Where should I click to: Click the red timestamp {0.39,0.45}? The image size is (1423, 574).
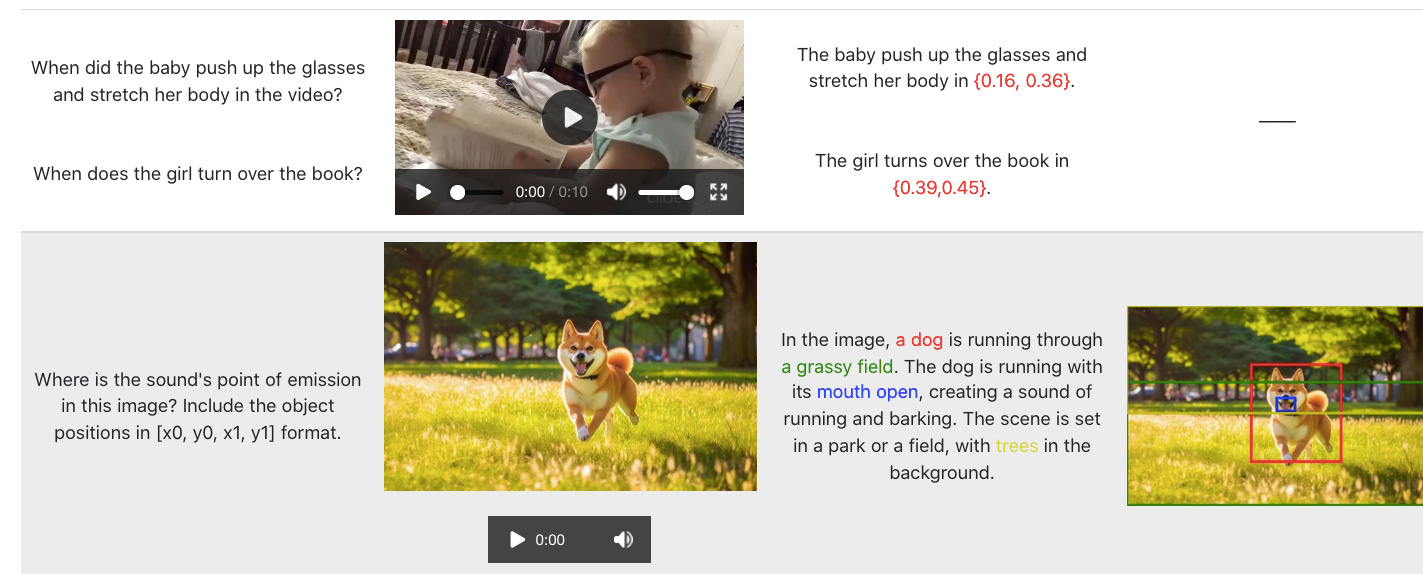(x=940, y=187)
